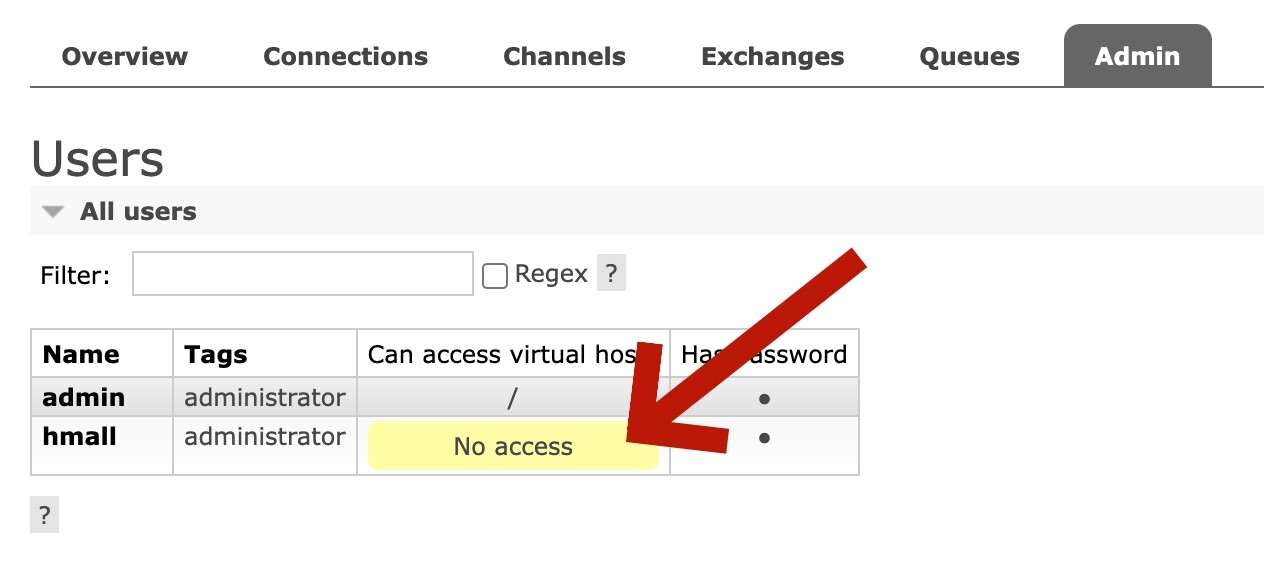Image resolution: width=1264 pixels, height=562 pixels.
Task: Open the help icon beside Regex
Action: click(x=611, y=273)
